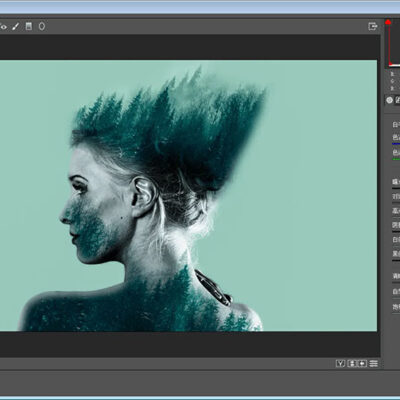The image size is (400, 400).
Task: Open the preview preferences menu icon
Action: tap(374, 364)
